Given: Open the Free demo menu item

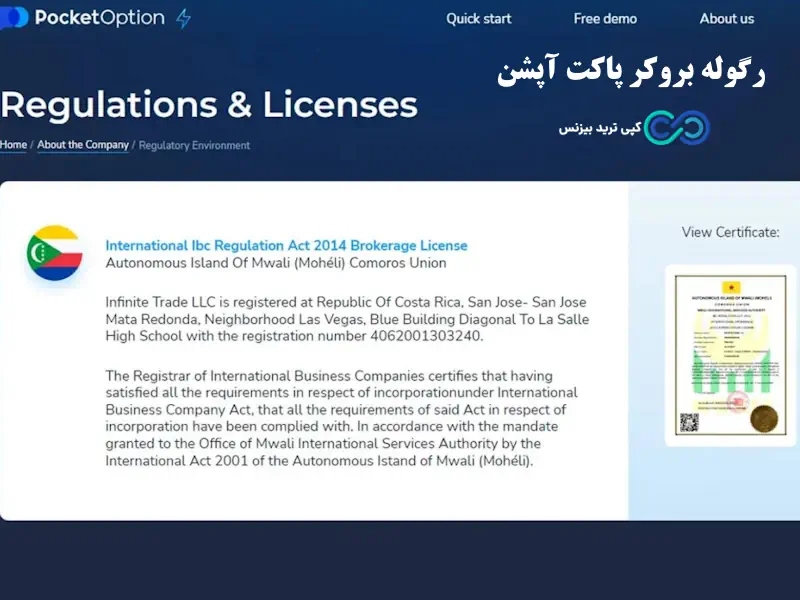Looking at the screenshot, I should click(605, 18).
